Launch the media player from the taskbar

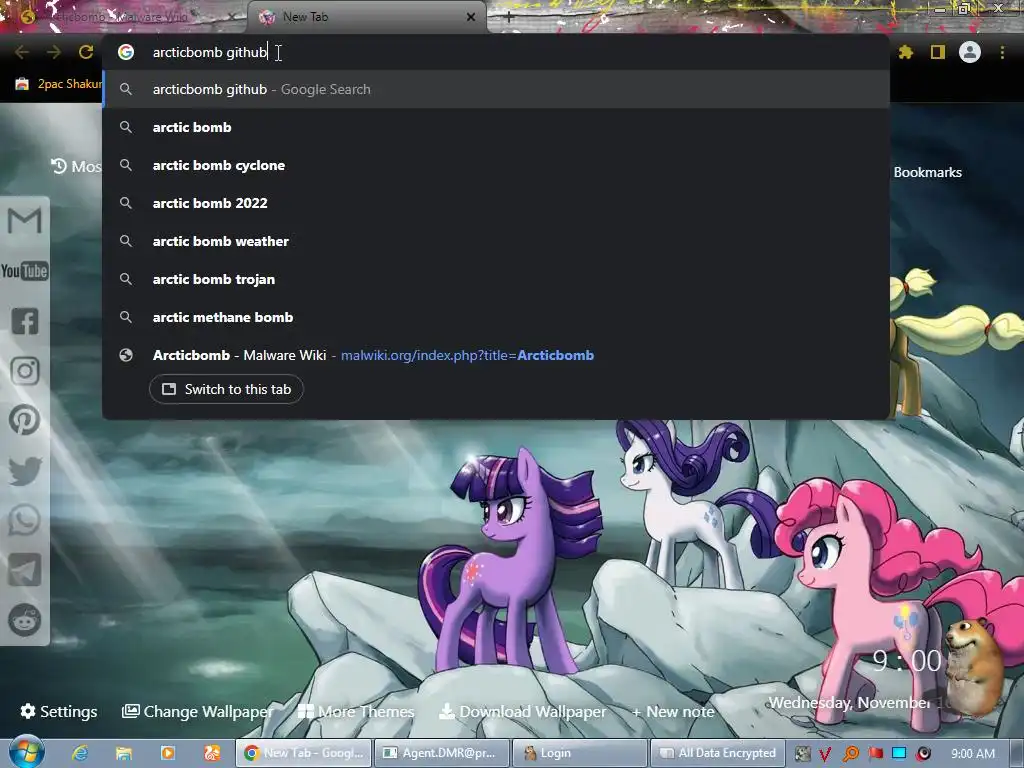pos(168,753)
